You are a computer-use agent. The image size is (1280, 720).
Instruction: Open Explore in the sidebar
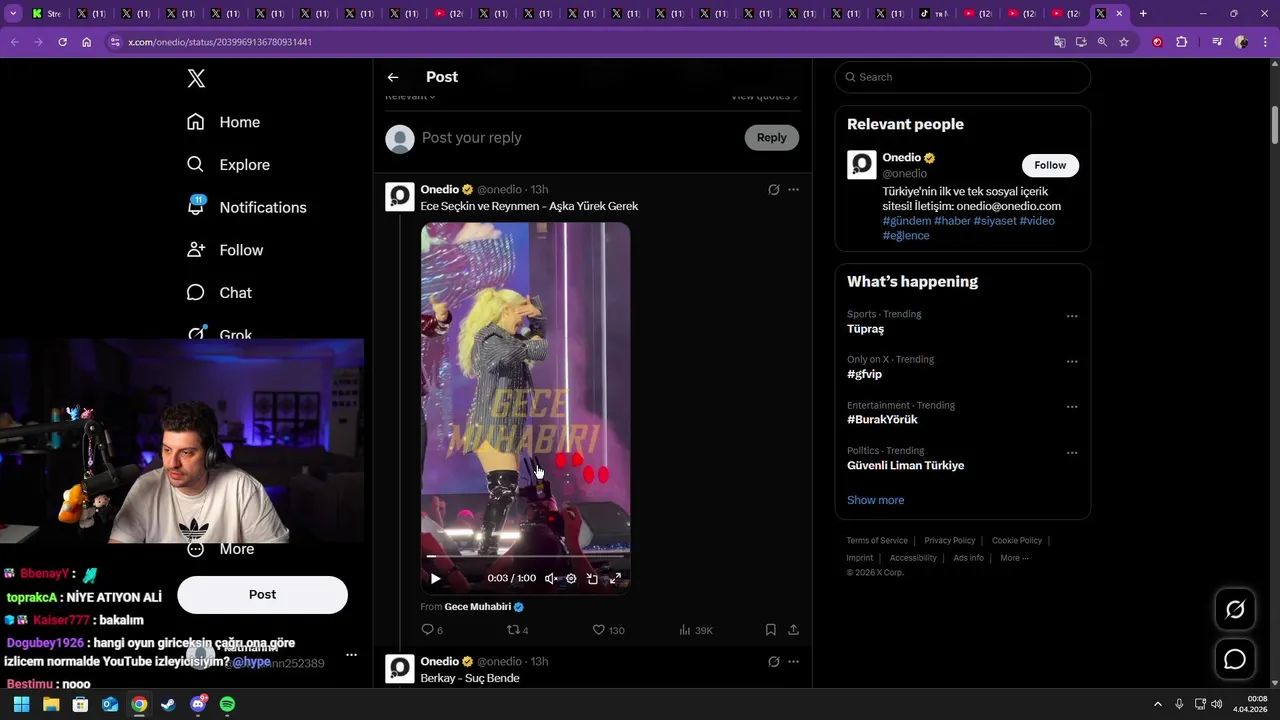[228, 165]
